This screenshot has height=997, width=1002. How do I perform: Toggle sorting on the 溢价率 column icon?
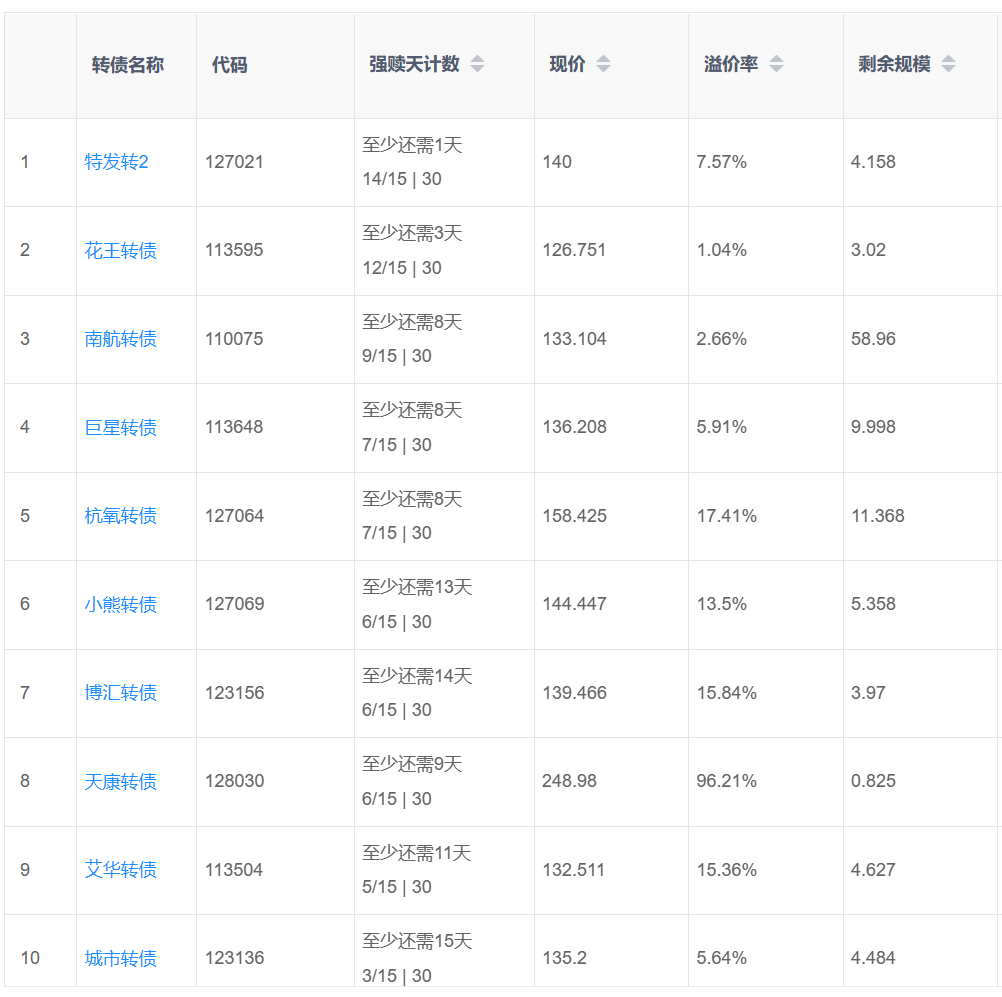tap(776, 65)
